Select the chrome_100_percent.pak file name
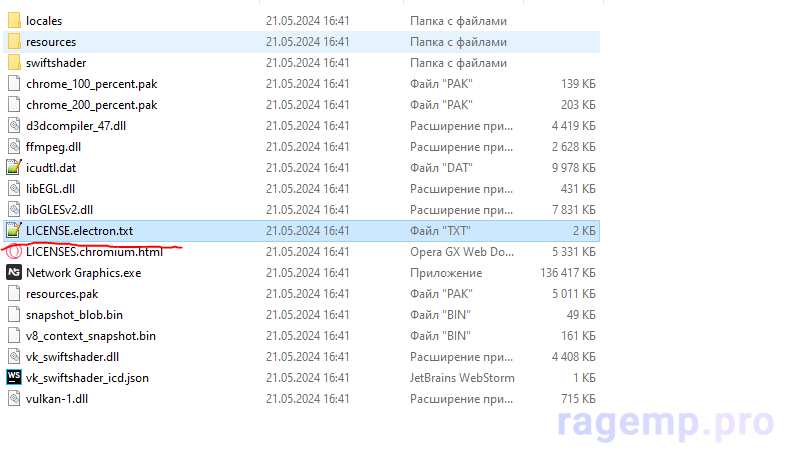 click(91, 83)
